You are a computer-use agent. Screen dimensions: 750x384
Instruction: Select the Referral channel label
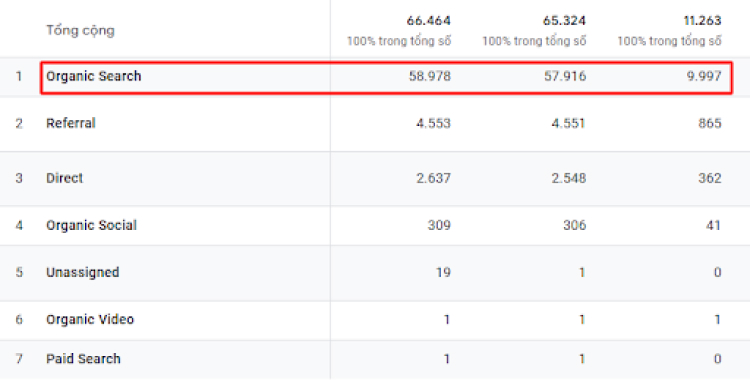(x=71, y=123)
